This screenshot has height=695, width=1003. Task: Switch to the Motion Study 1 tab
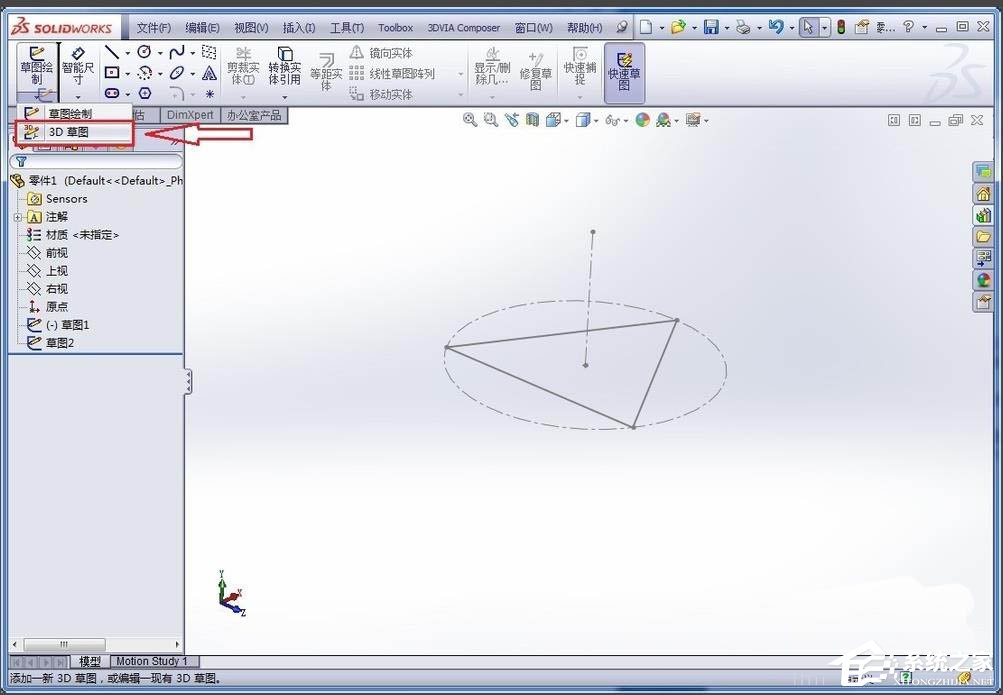click(x=152, y=661)
